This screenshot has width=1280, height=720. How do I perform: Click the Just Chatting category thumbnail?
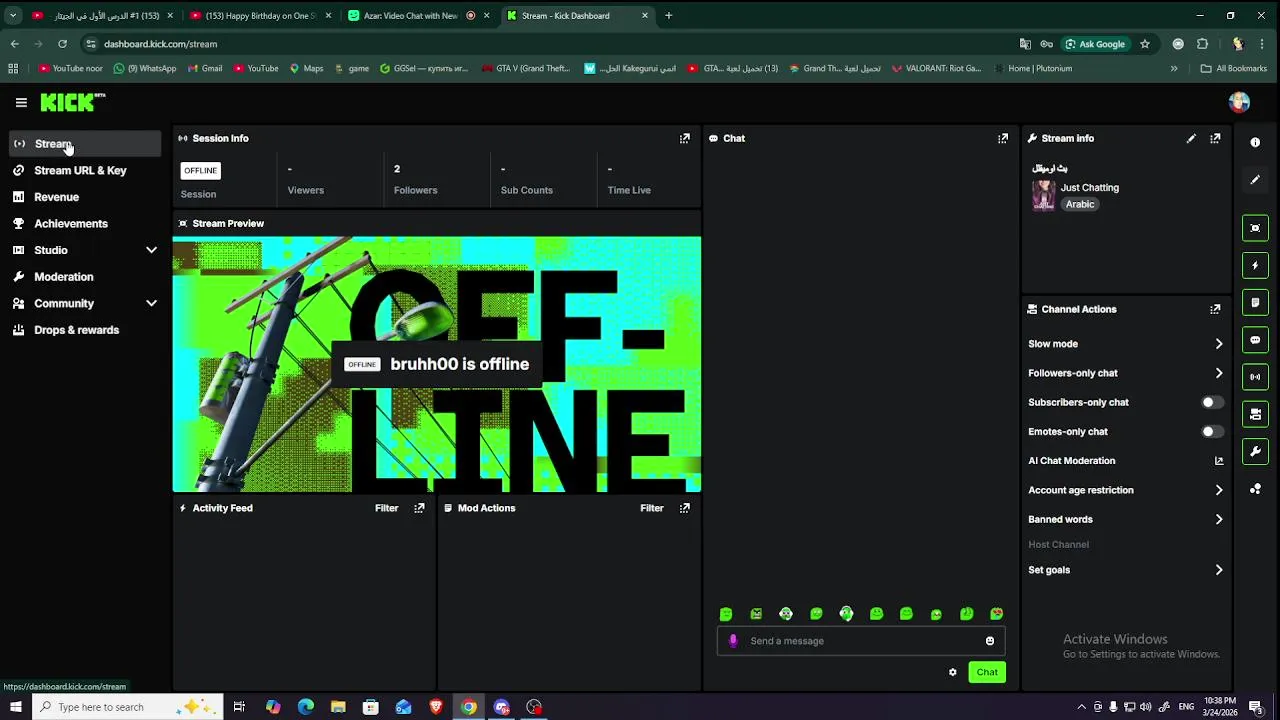[1044, 196]
